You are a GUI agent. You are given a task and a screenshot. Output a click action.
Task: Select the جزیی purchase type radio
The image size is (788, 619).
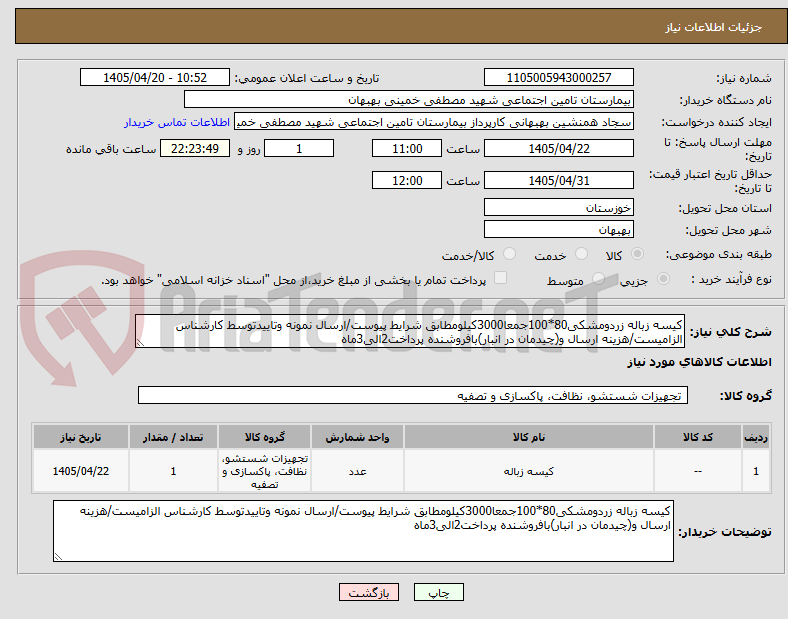tap(663, 279)
